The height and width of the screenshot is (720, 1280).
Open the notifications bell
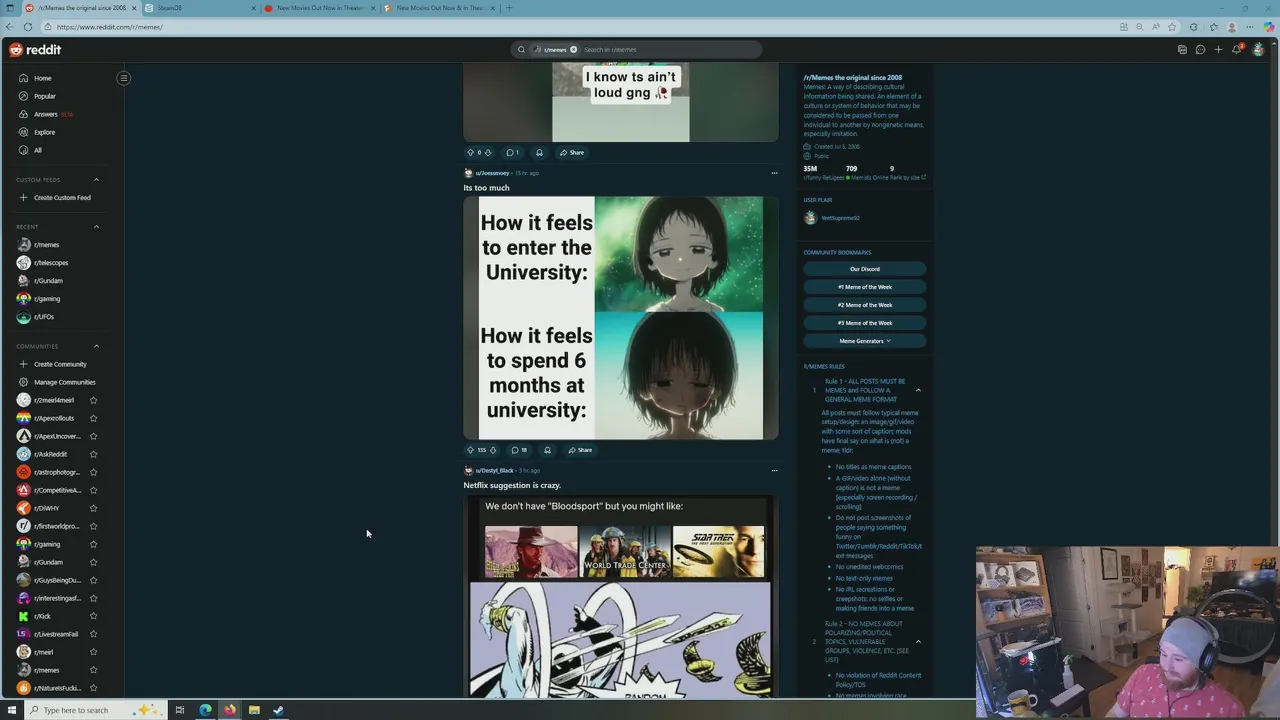click(1237, 49)
